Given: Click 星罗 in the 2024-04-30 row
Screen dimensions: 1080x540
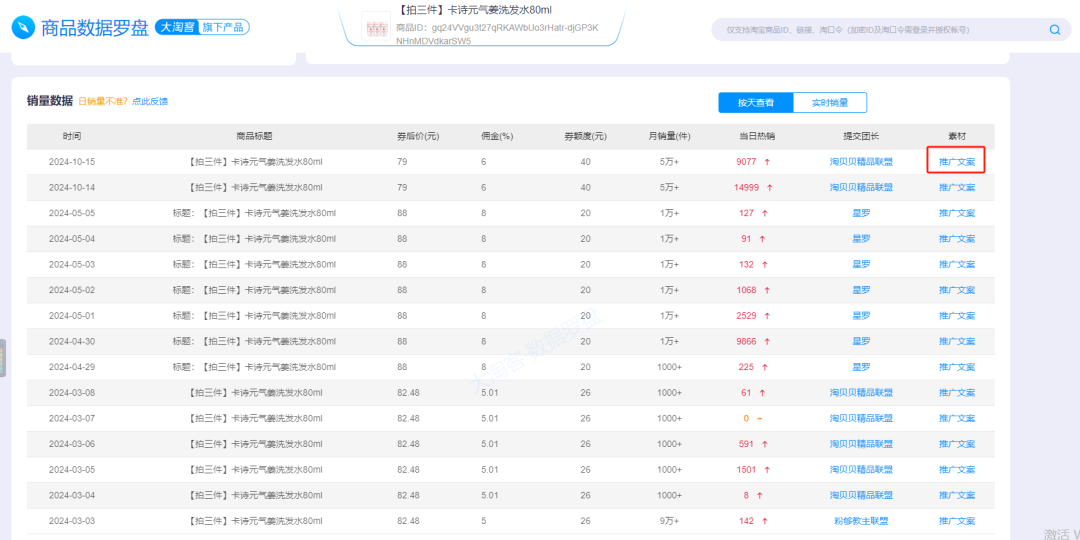Looking at the screenshot, I should pyautogui.click(x=861, y=341).
